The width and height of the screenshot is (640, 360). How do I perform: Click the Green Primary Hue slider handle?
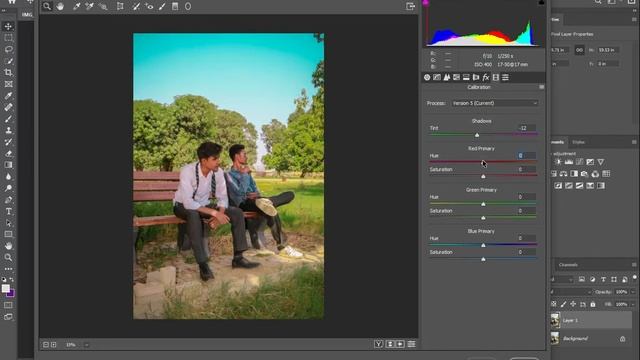(x=483, y=204)
